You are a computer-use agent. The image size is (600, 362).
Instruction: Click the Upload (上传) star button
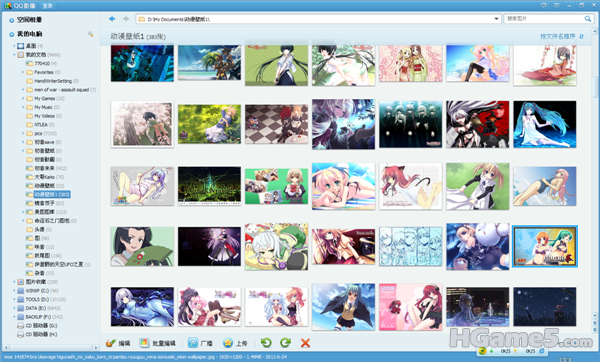click(x=235, y=343)
